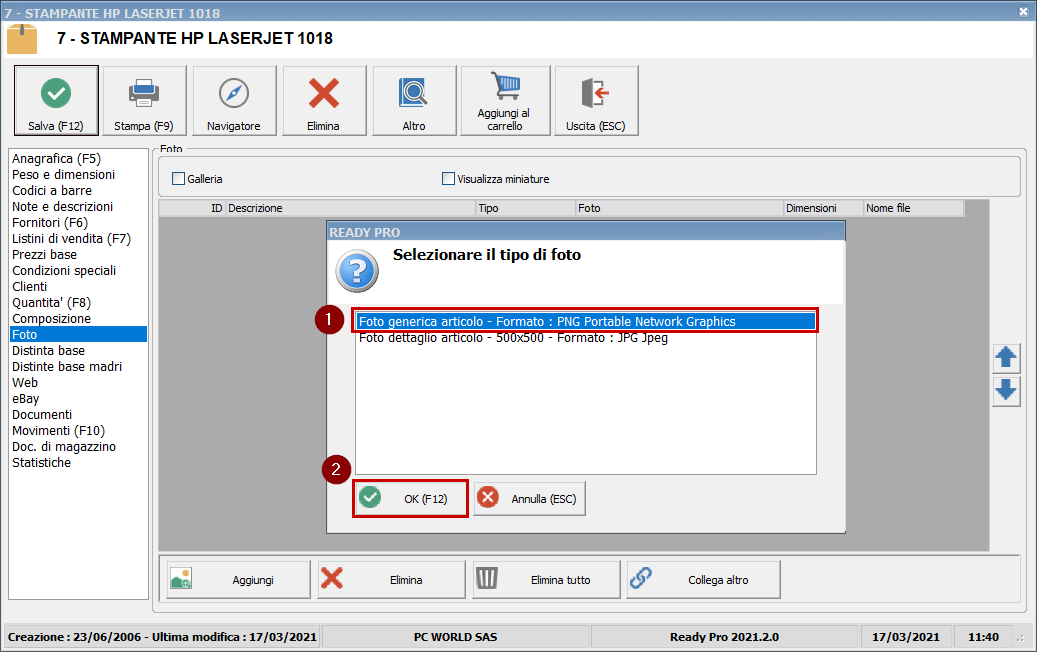Open the Quantita' (F8) section
Screen dimensions: 1037x652
point(52,303)
